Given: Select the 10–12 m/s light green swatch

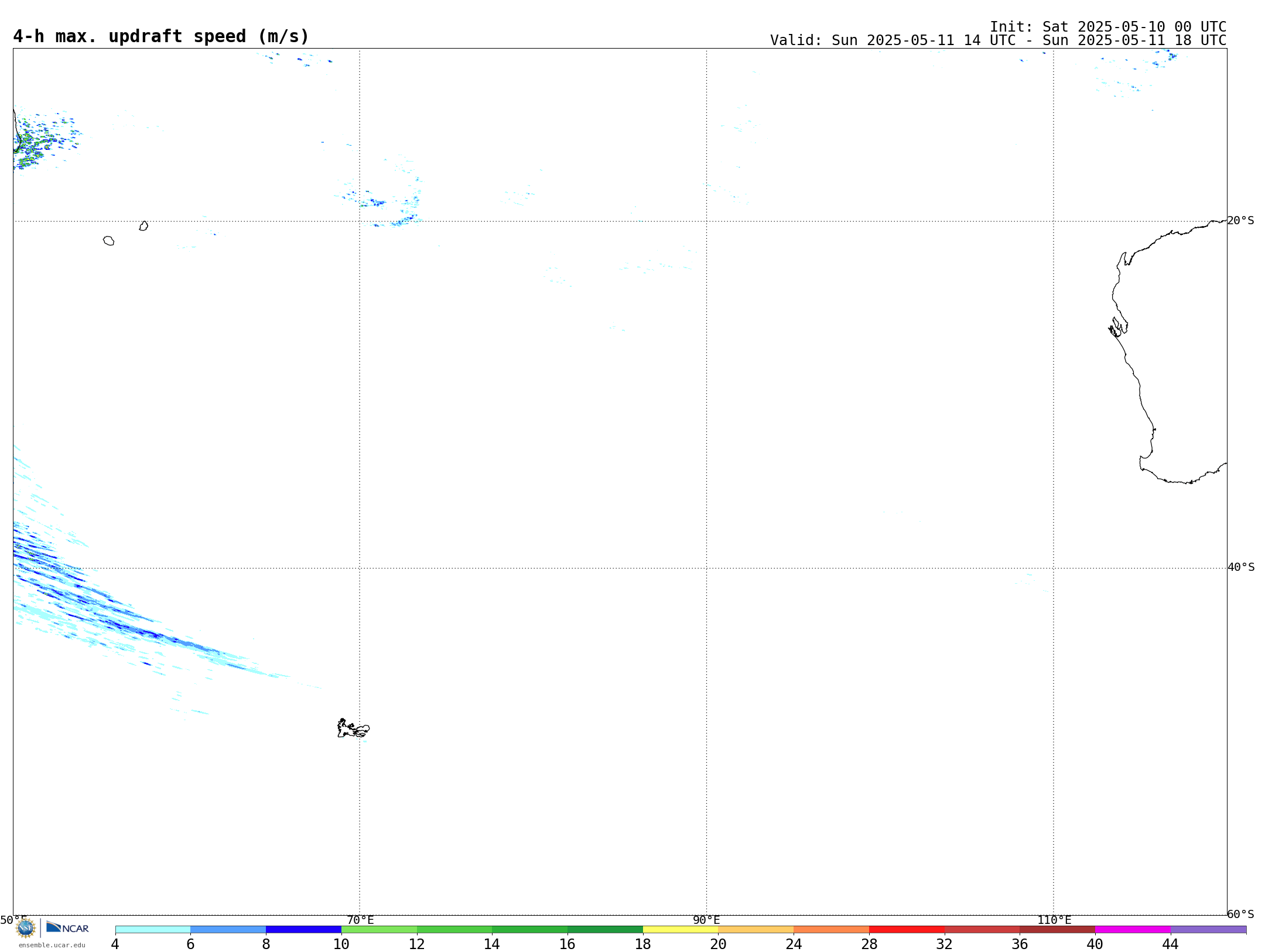Looking at the screenshot, I should tap(379, 929).
